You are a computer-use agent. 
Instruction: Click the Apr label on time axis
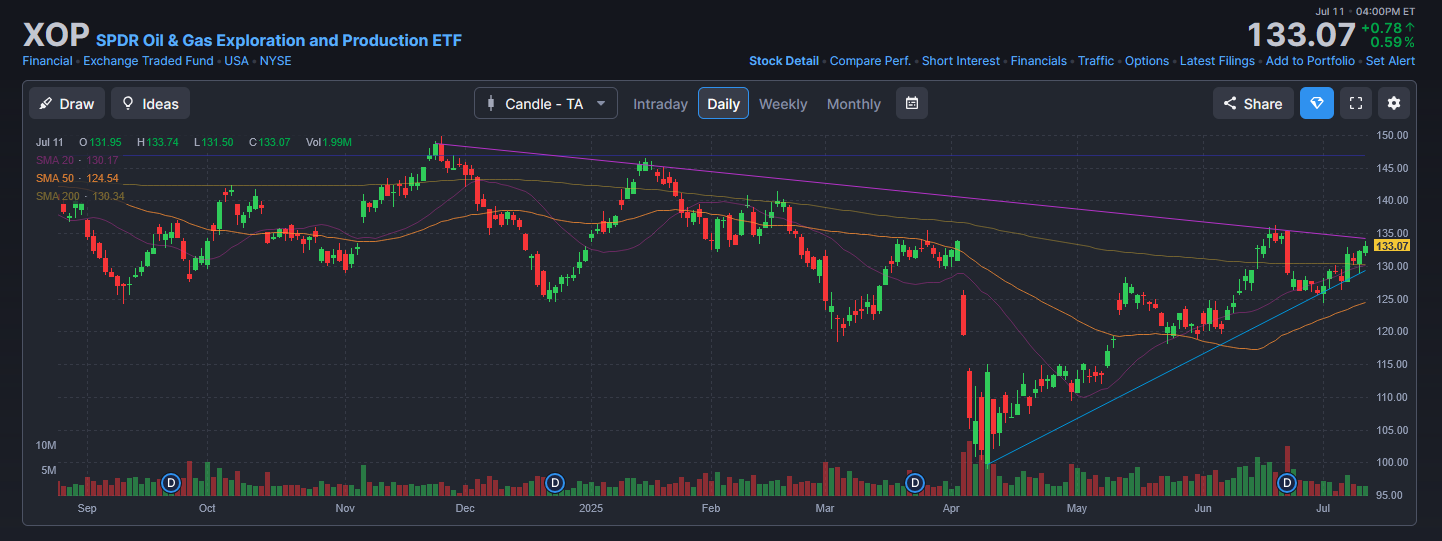coord(951,508)
